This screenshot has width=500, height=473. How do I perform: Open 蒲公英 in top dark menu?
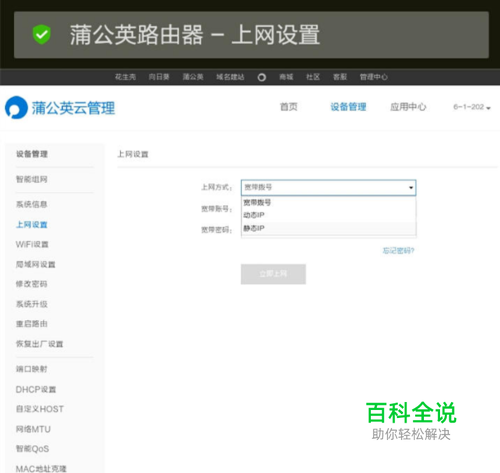tap(193, 77)
